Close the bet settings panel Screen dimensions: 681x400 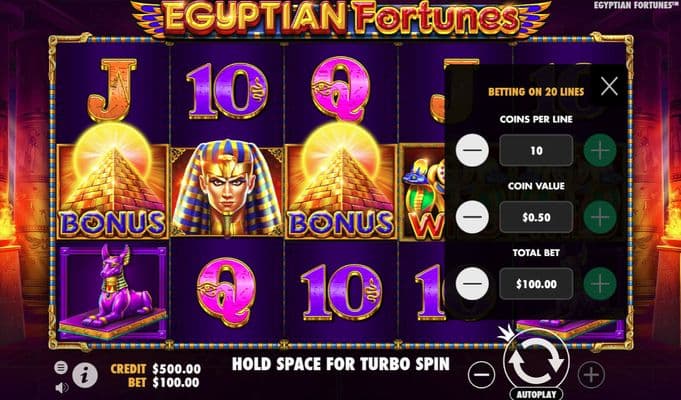[x=609, y=87]
